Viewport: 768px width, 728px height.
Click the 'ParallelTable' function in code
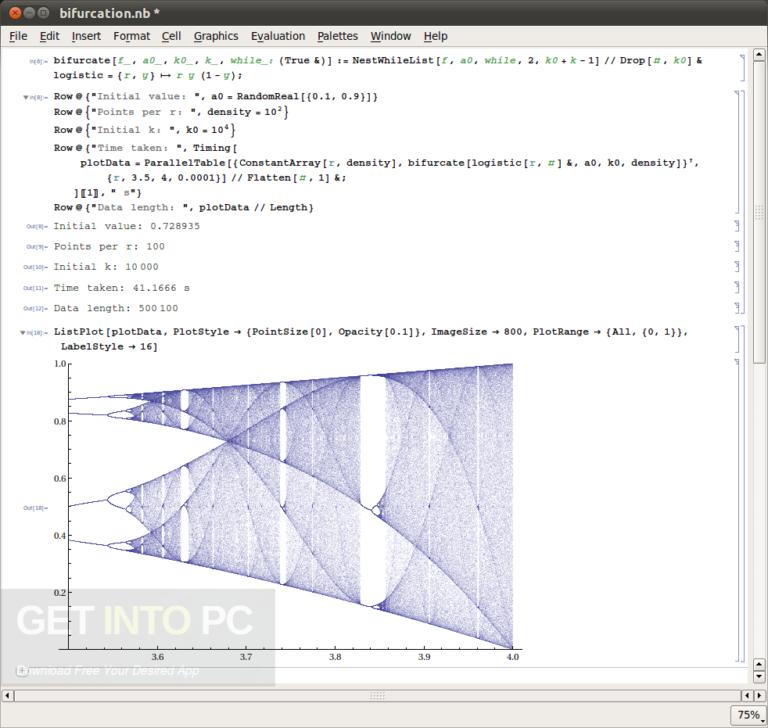click(x=185, y=163)
